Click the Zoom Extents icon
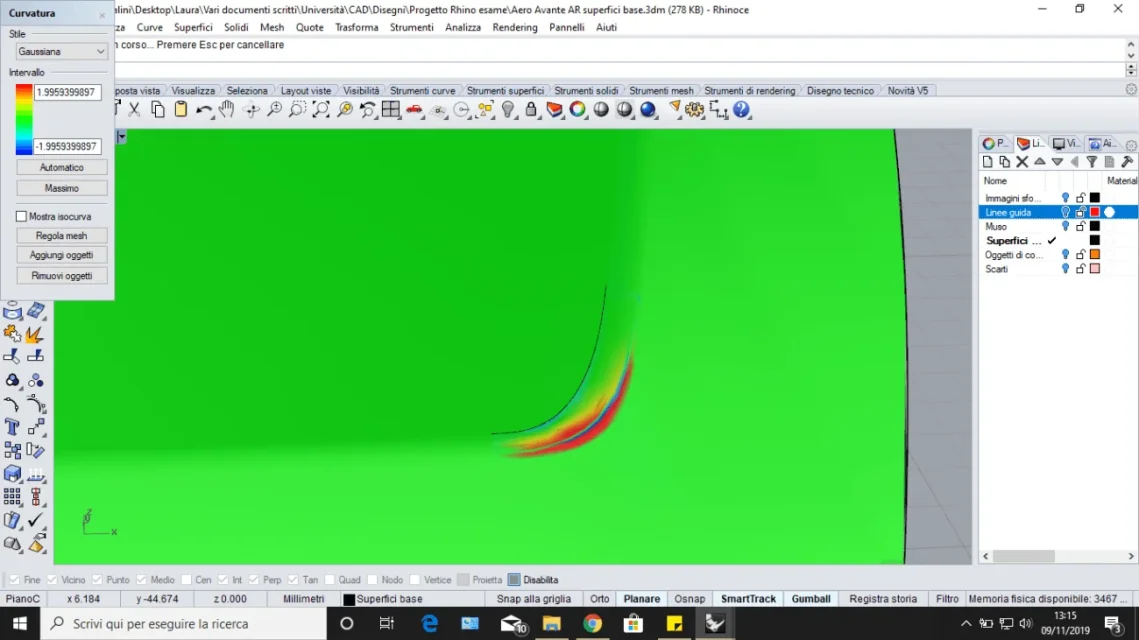Image resolution: width=1139 pixels, height=640 pixels. click(321, 110)
